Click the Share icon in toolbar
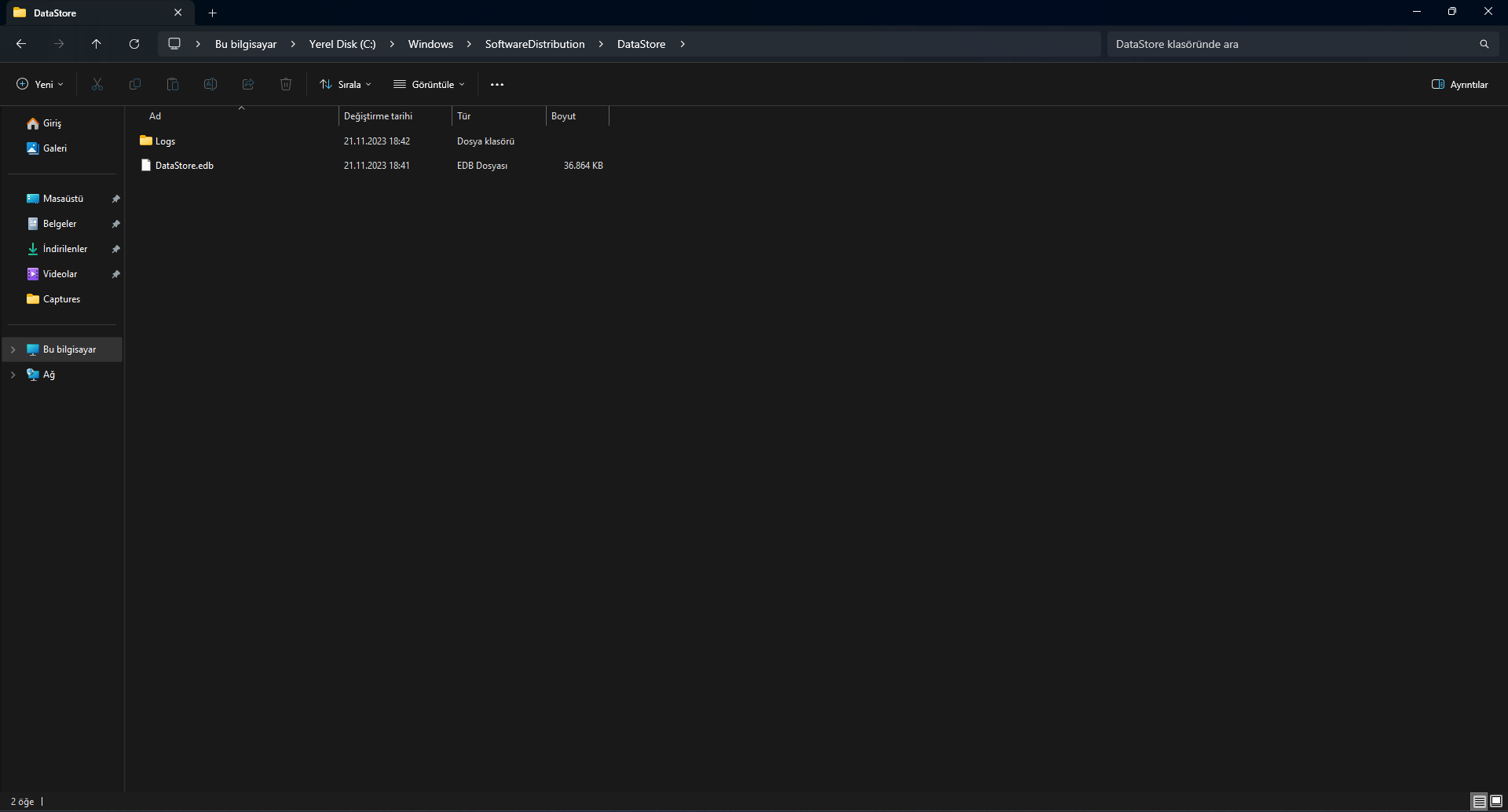This screenshot has width=1508, height=812. tap(248, 84)
